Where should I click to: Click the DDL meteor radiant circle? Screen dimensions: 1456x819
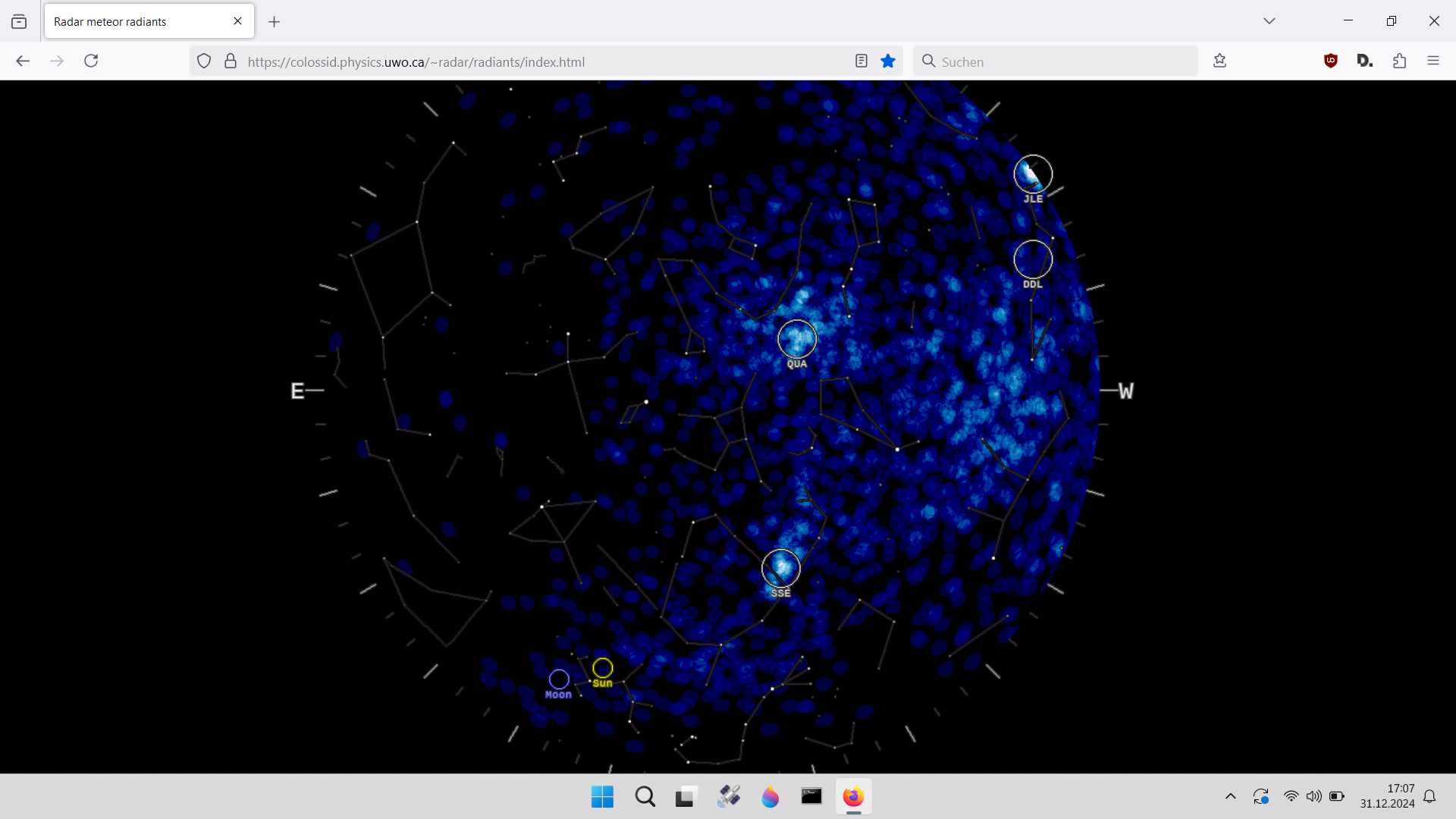point(1033,259)
